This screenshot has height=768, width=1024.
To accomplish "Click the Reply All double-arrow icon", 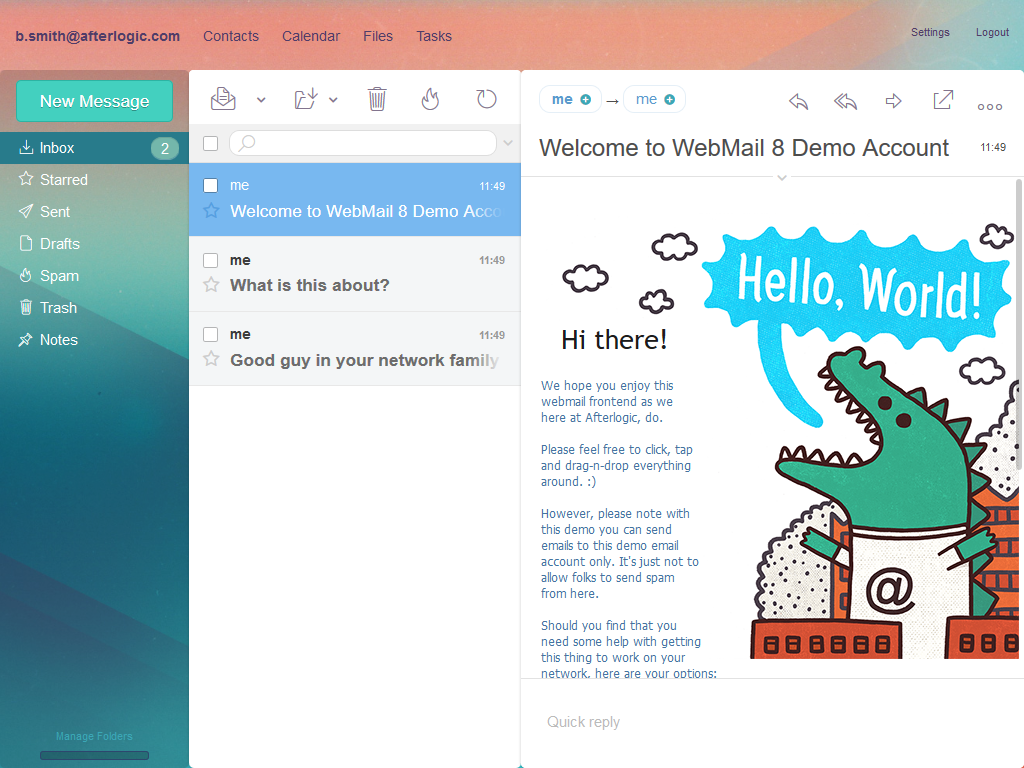I will [846, 101].
